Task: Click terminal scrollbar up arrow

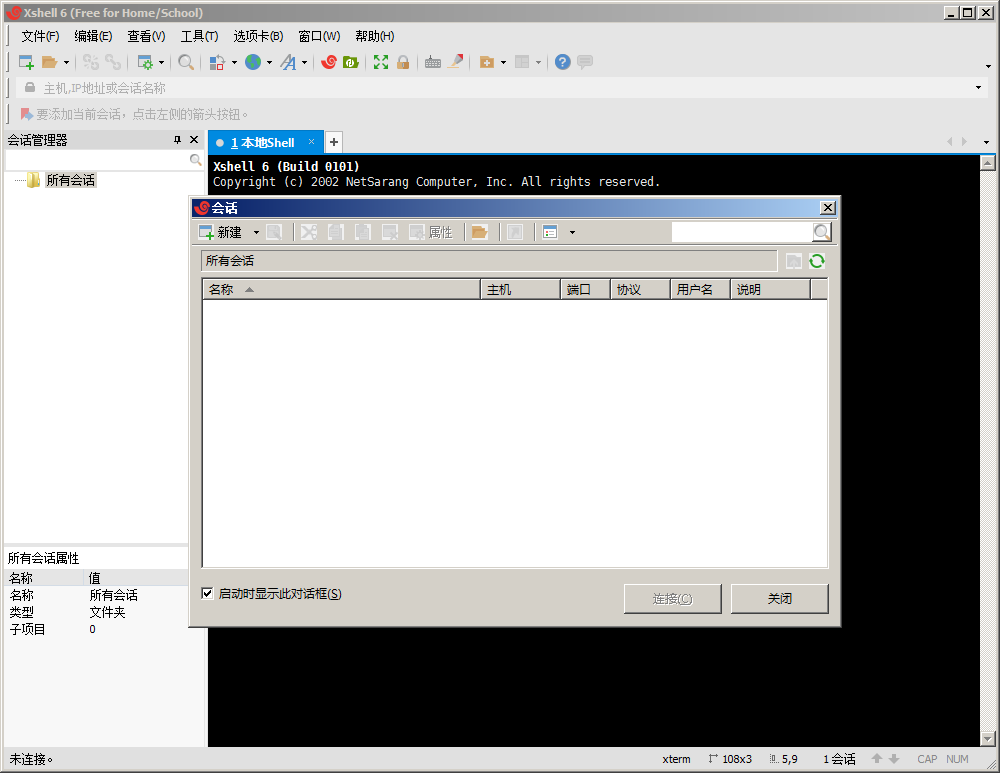Action: pyautogui.click(x=987, y=163)
